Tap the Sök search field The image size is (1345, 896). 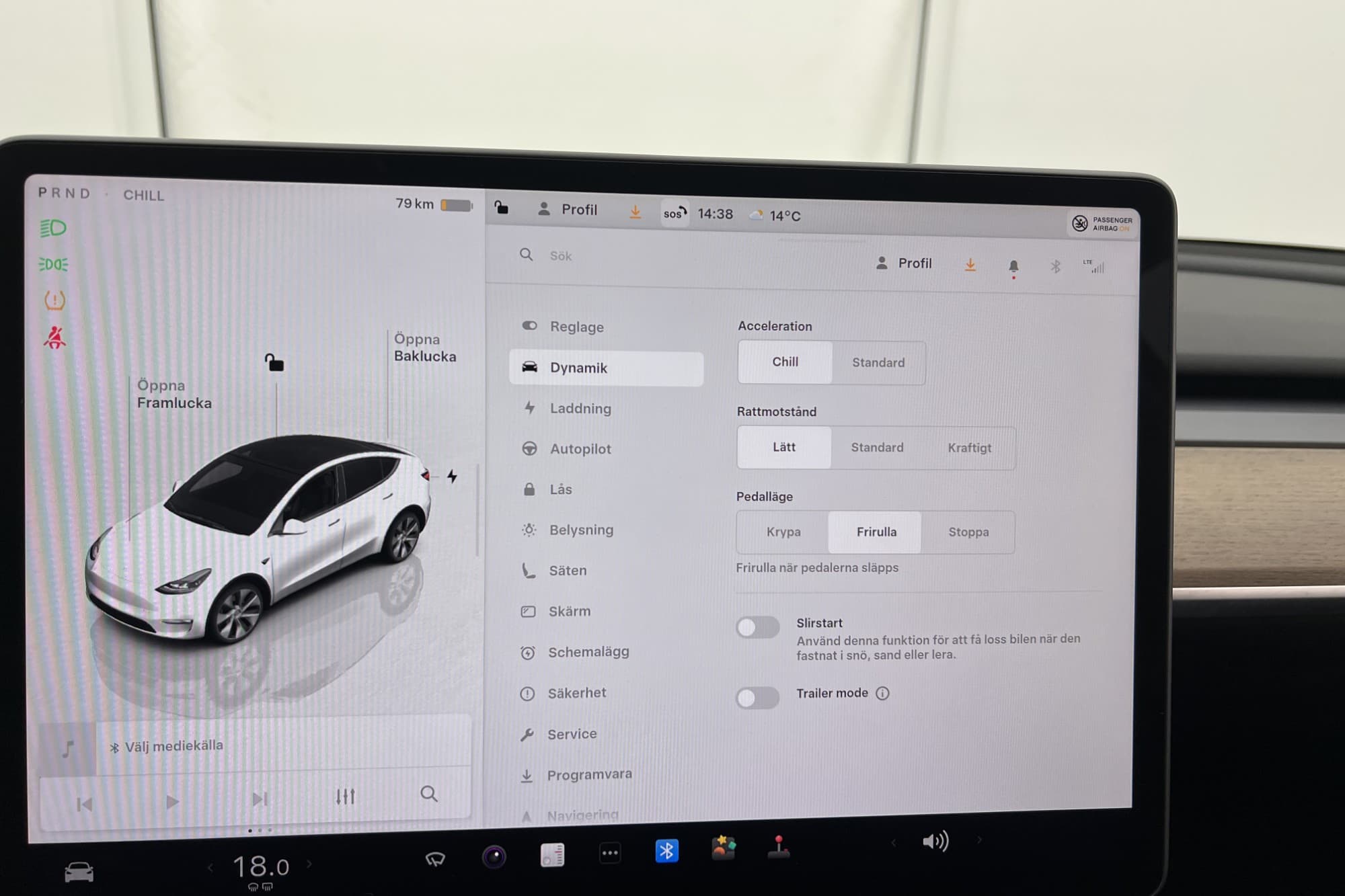point(561,256)
